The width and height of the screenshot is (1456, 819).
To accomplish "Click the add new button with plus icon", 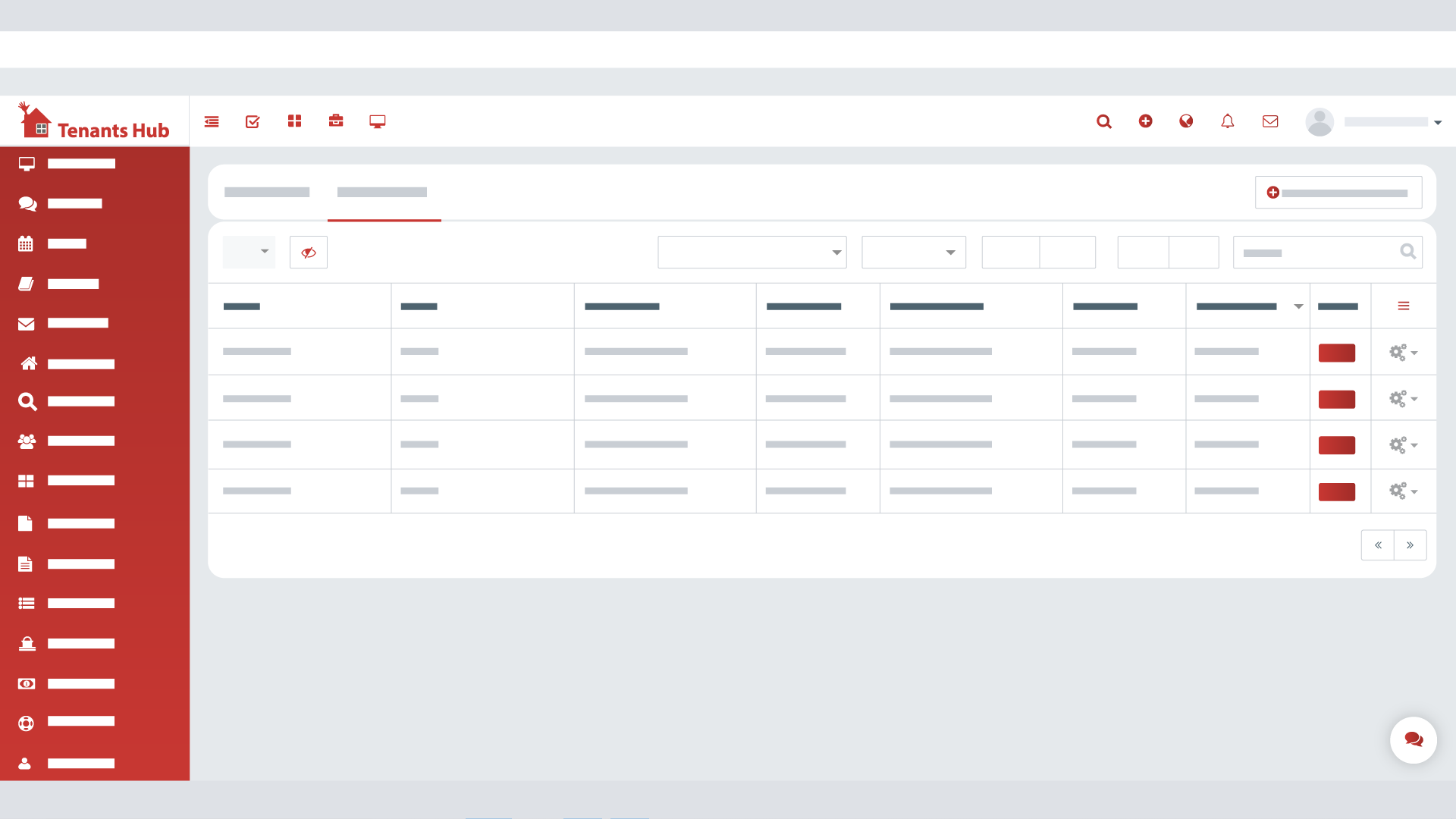I will (x=1338, y=193).
